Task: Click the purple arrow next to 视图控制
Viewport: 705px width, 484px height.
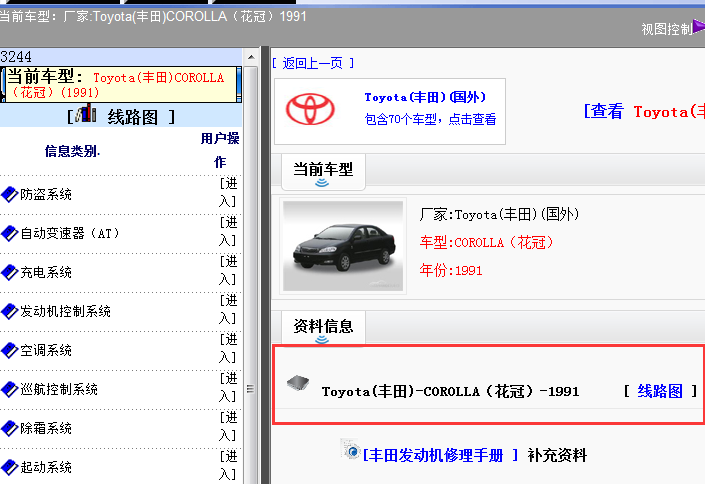Action: coord(699,26)
